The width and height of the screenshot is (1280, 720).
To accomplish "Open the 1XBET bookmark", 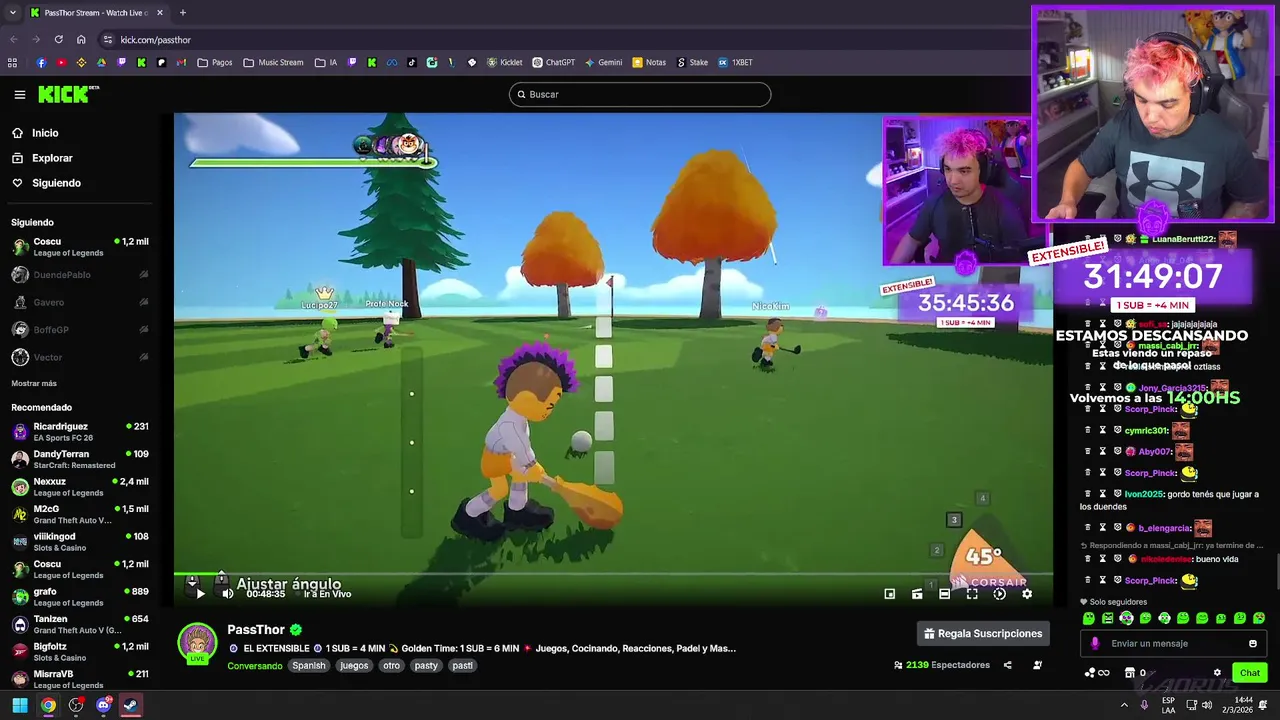I will tap(735, 62).
